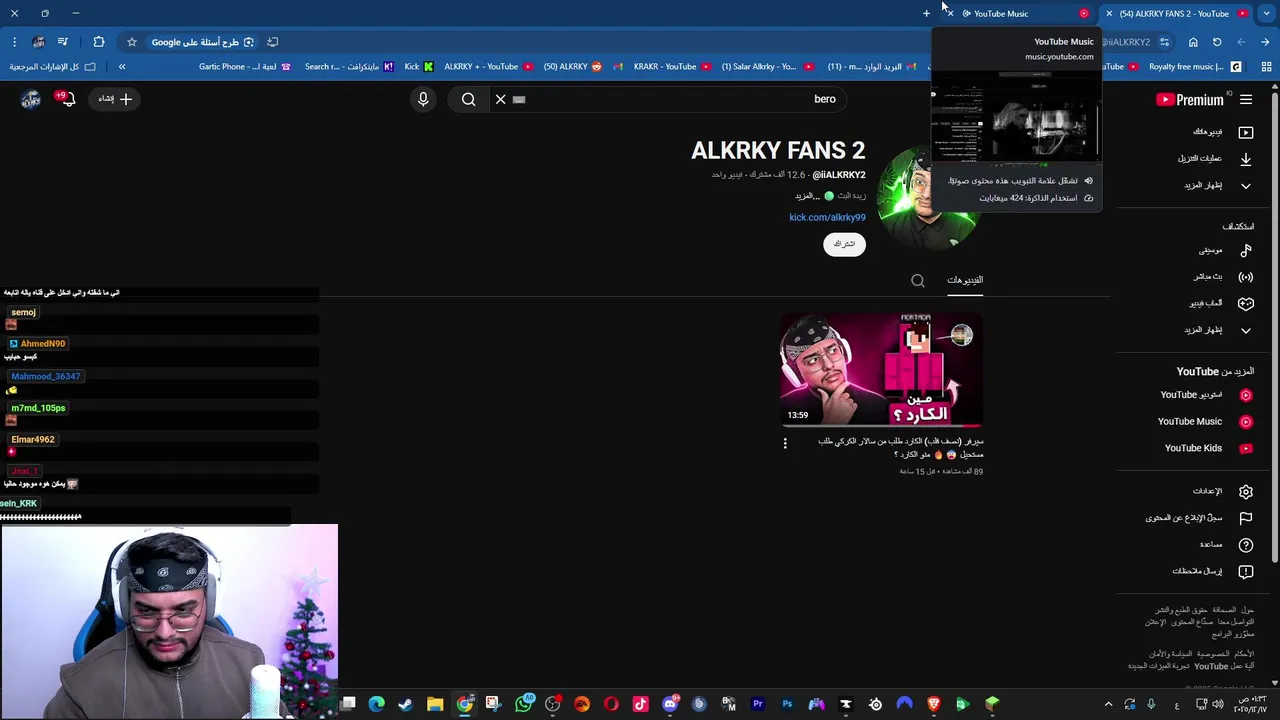
Task: Go to YouTube Premium home logo
Action: pyautogui.click(x=1190, y=99)
